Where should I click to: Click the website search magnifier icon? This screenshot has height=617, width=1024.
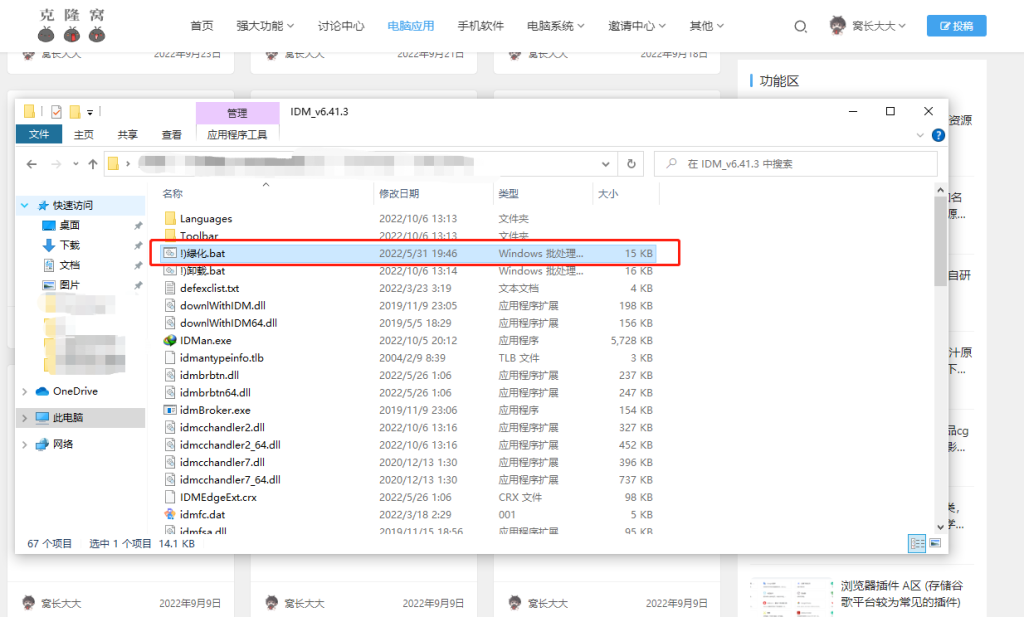point(800,27)
